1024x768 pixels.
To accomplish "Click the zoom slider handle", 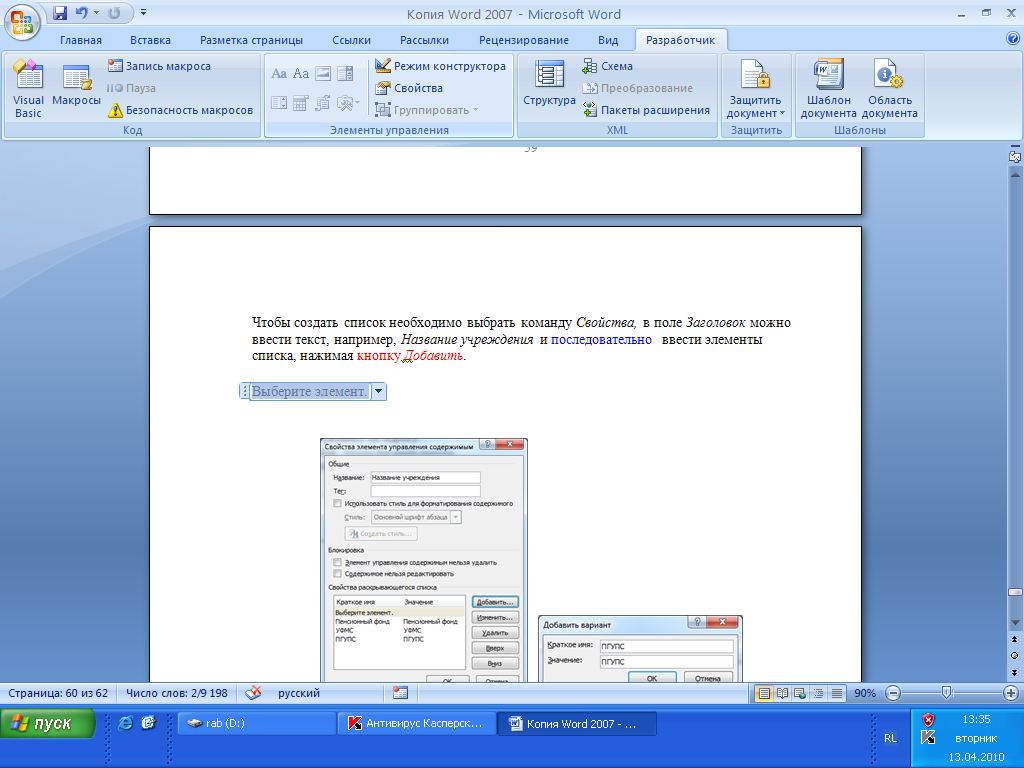I will 946,693.
